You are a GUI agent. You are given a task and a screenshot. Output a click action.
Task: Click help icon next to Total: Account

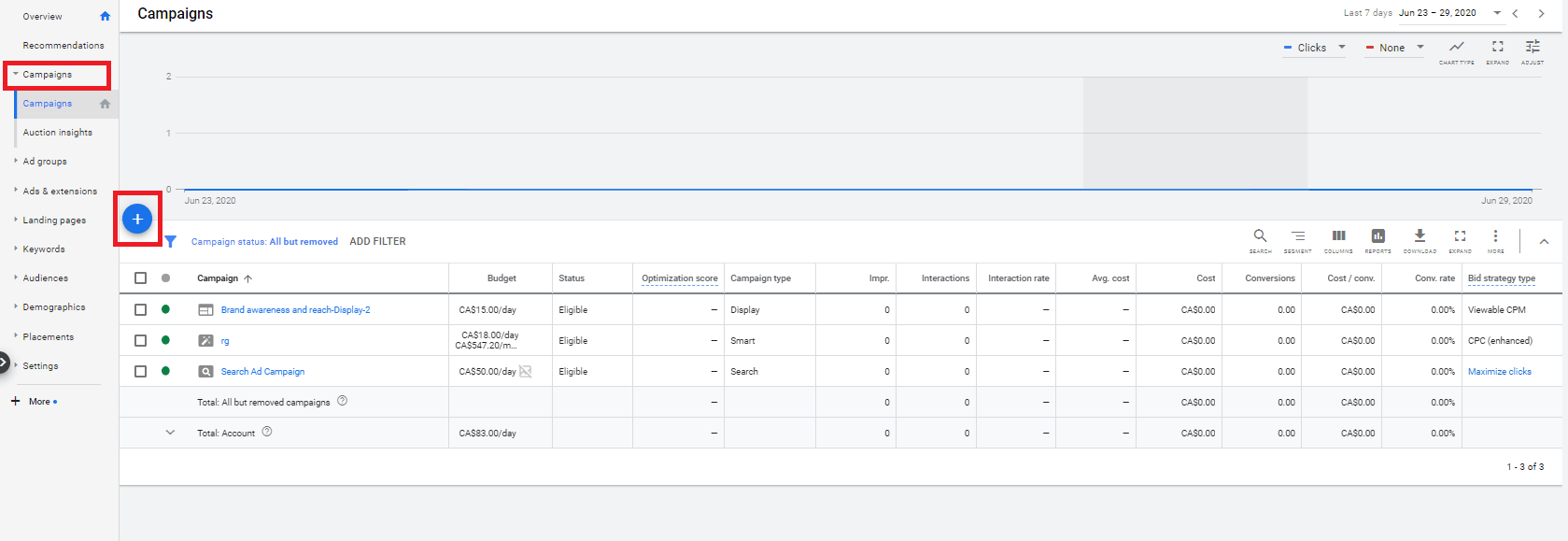[x=267, y=432]
